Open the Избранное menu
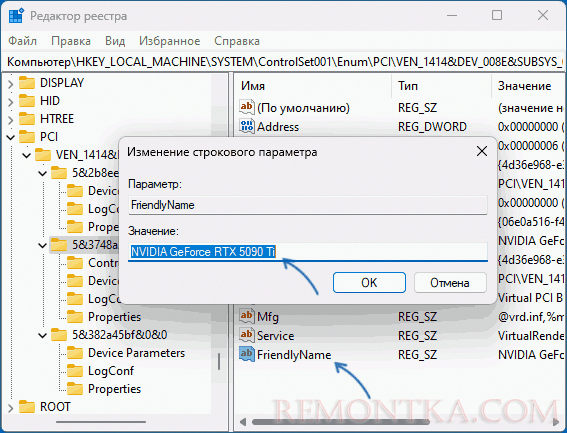 (170, 41)
